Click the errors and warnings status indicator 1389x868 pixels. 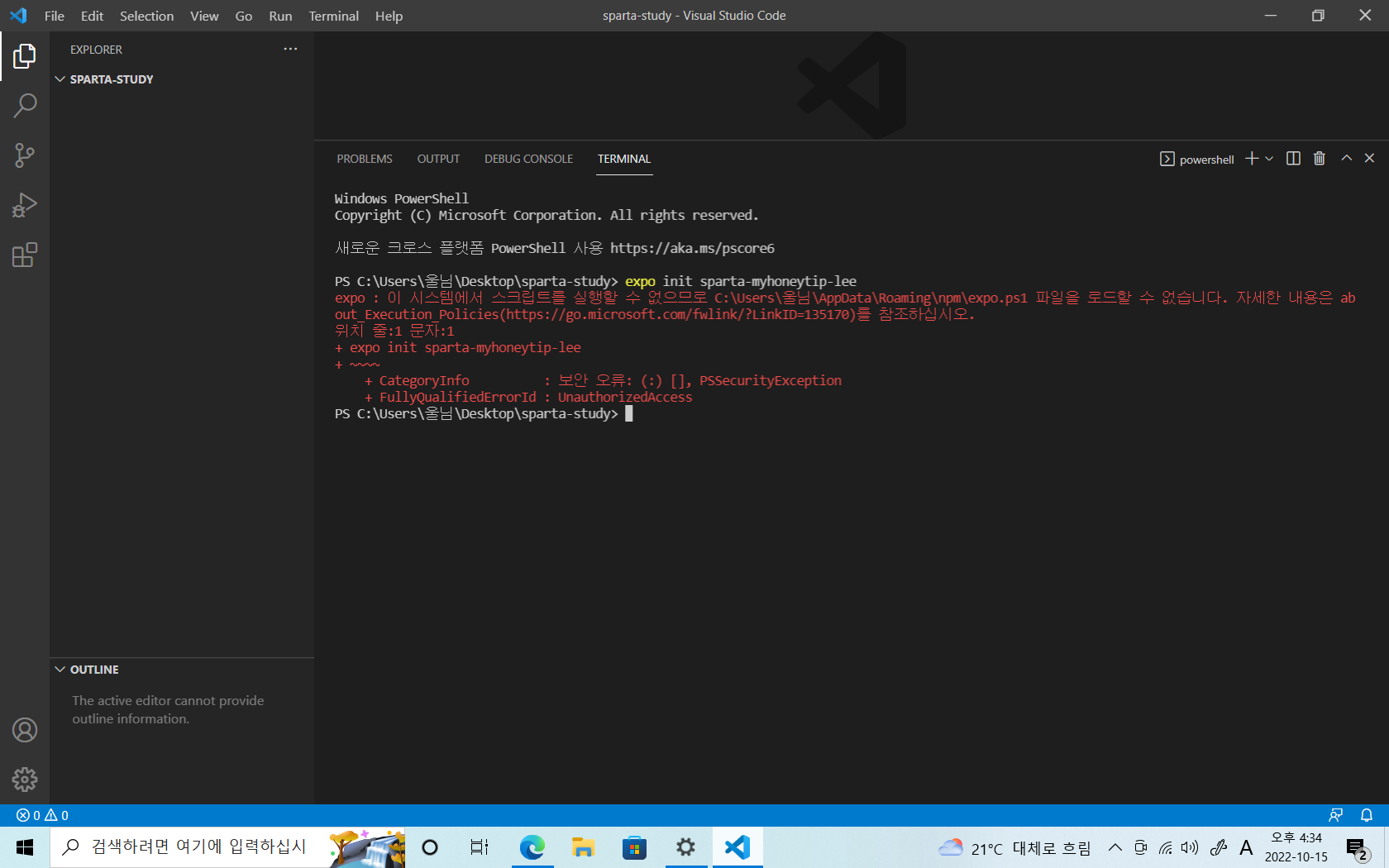coord(42,815)
